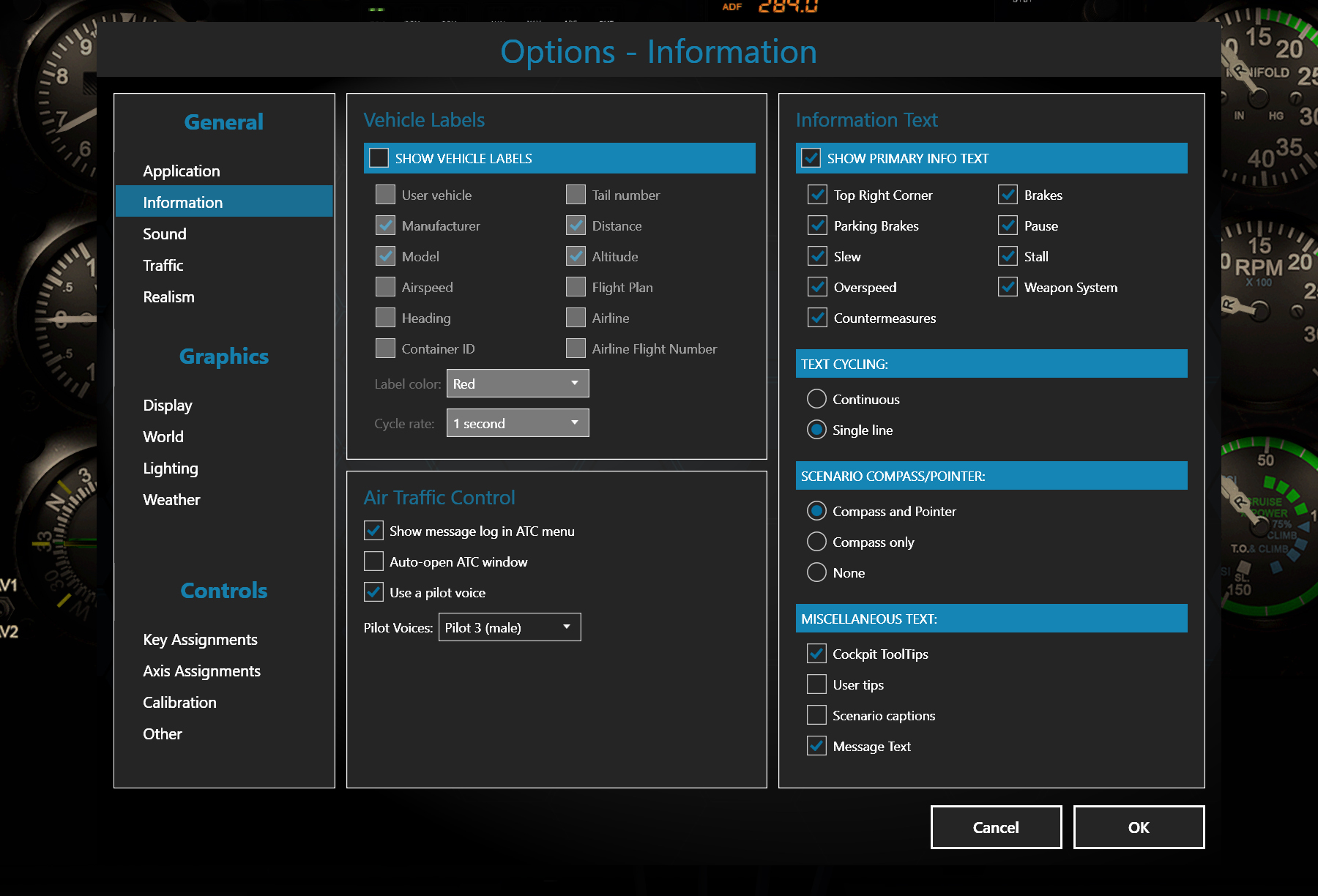This screenshot has width=1318, height=896.
Task: Enable Auto-open ATC window
Action: click(x=373, y=561)
